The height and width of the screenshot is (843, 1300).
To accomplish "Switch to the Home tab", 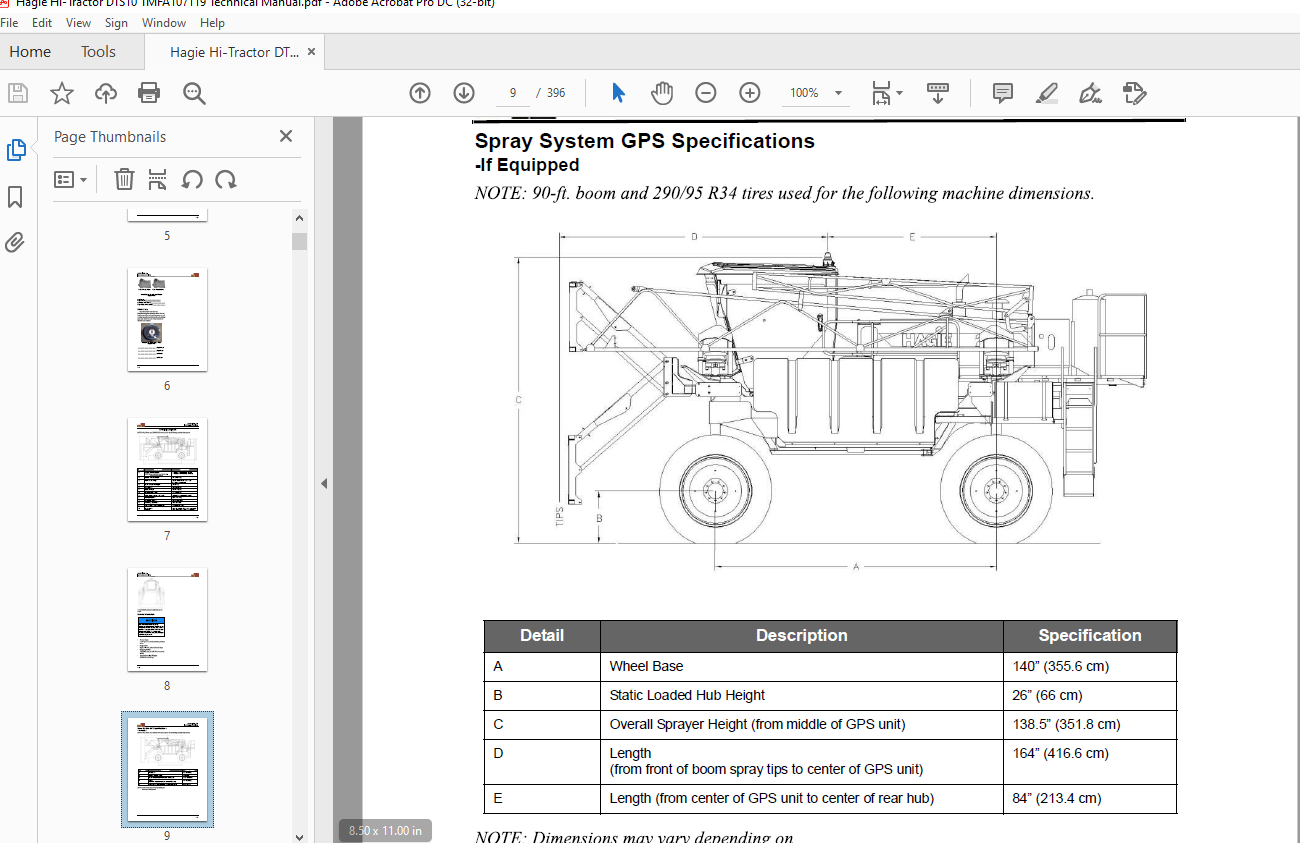I will pos(30,52).
